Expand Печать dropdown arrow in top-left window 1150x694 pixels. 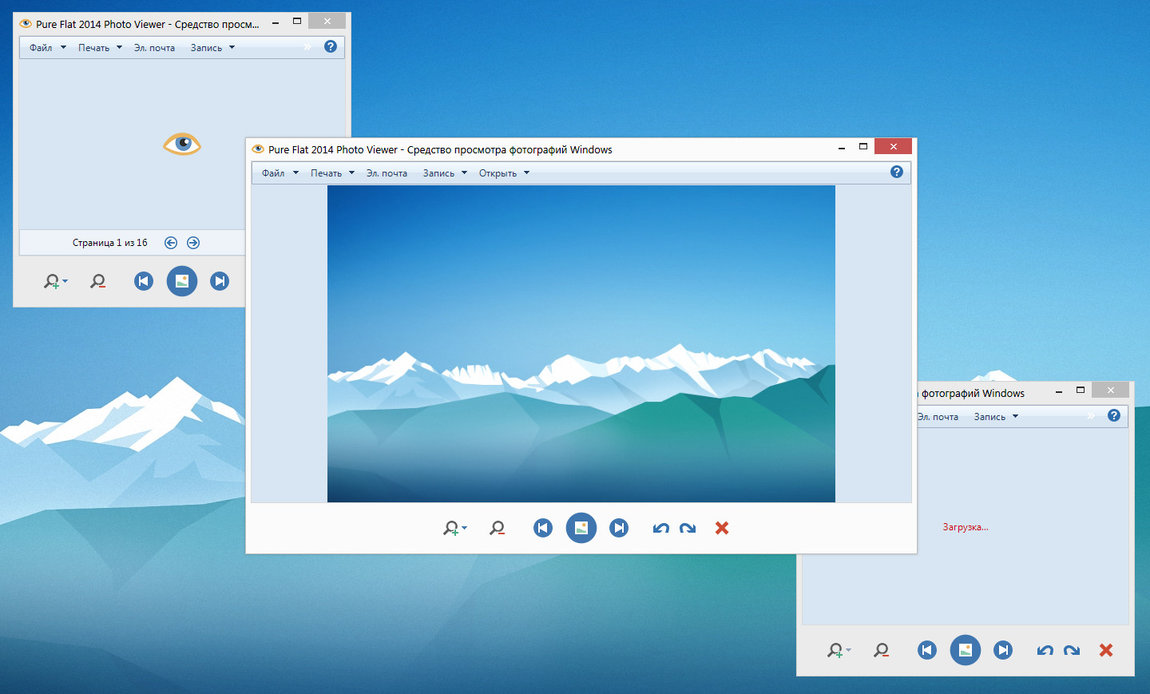coord(119,48)
